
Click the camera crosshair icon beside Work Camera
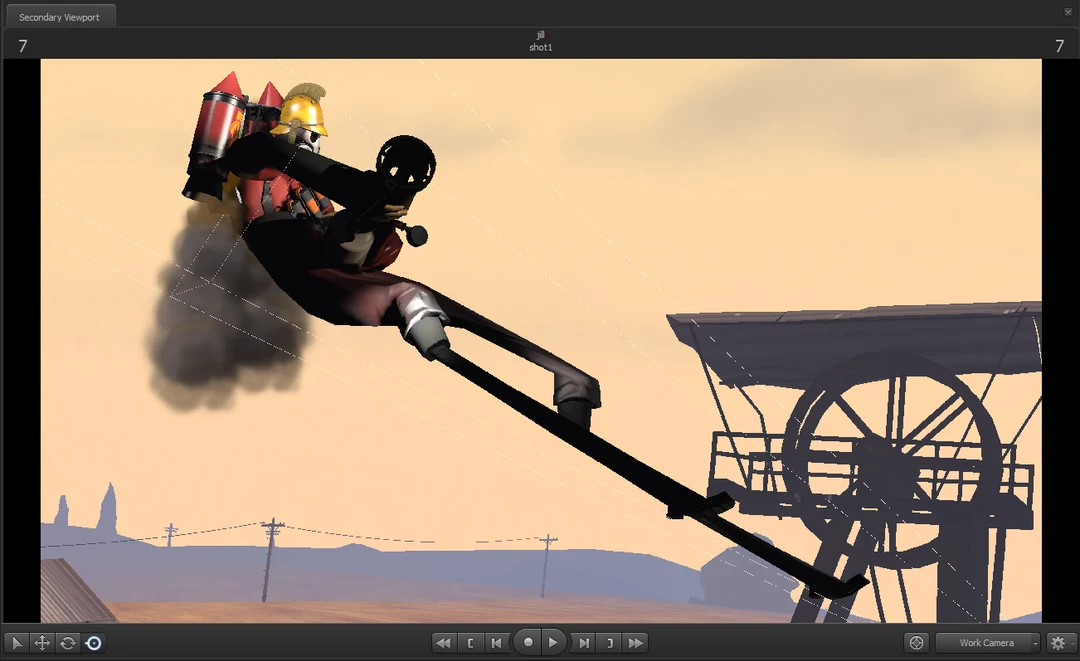pos(917,643)
